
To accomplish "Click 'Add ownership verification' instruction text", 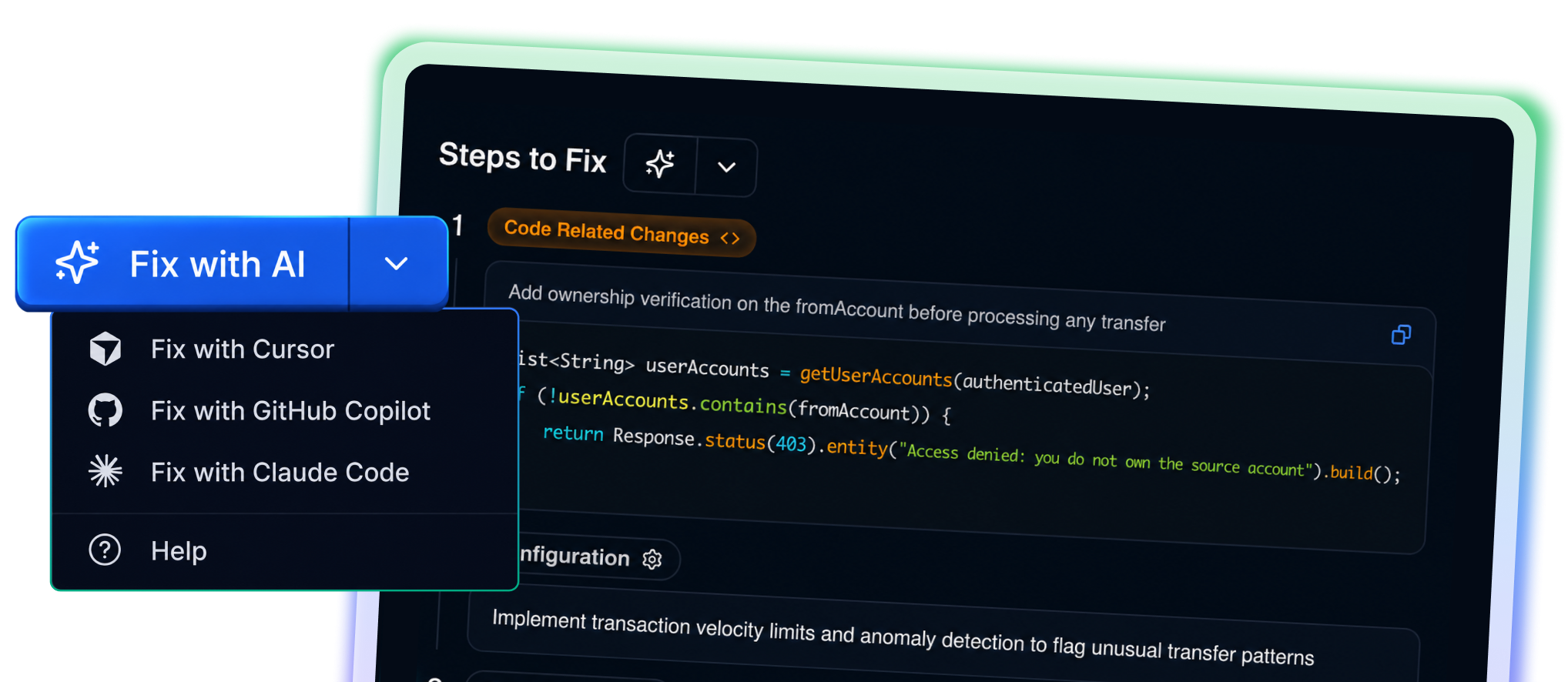I will click(837, 308).
